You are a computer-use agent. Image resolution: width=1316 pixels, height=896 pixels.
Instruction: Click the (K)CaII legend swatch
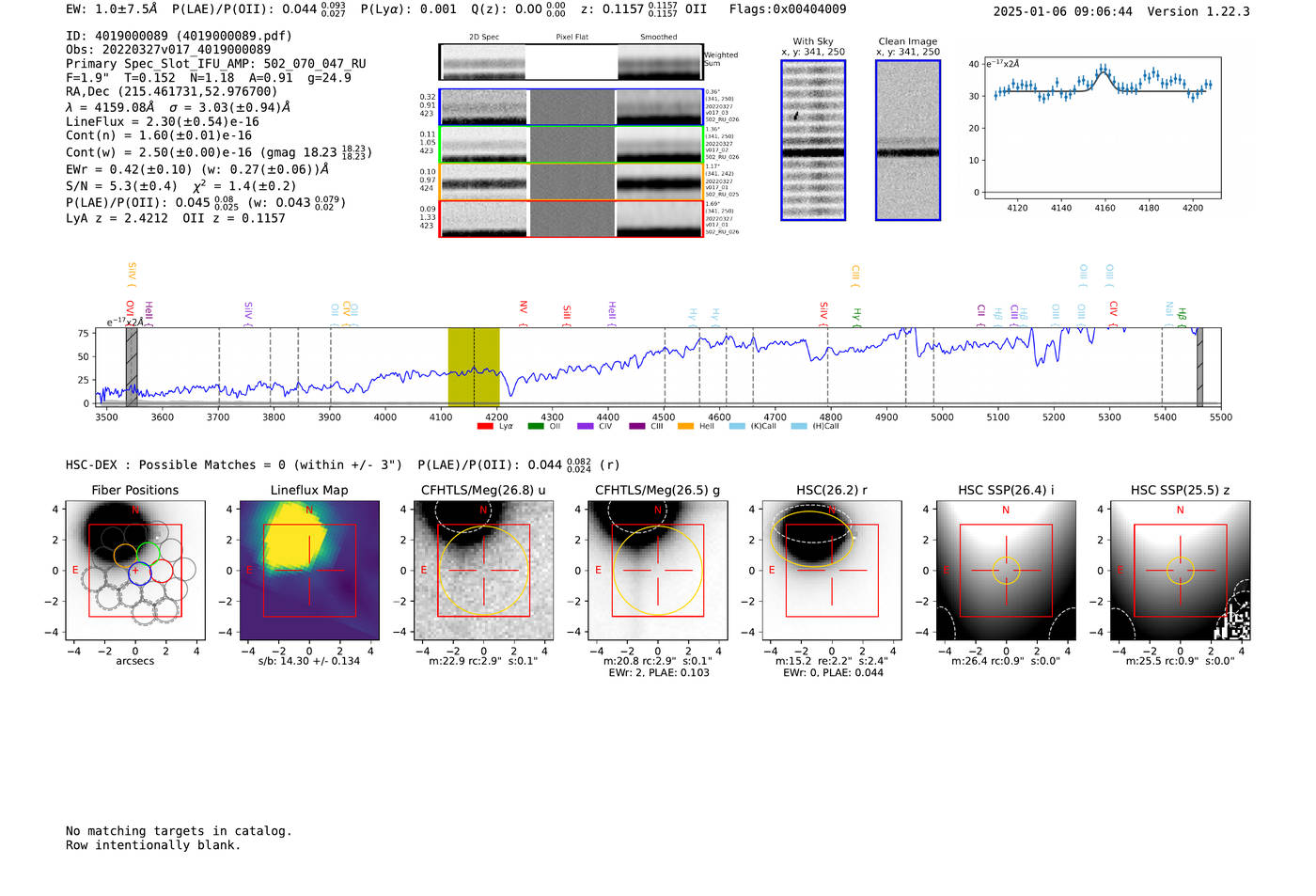pos(737,426)
